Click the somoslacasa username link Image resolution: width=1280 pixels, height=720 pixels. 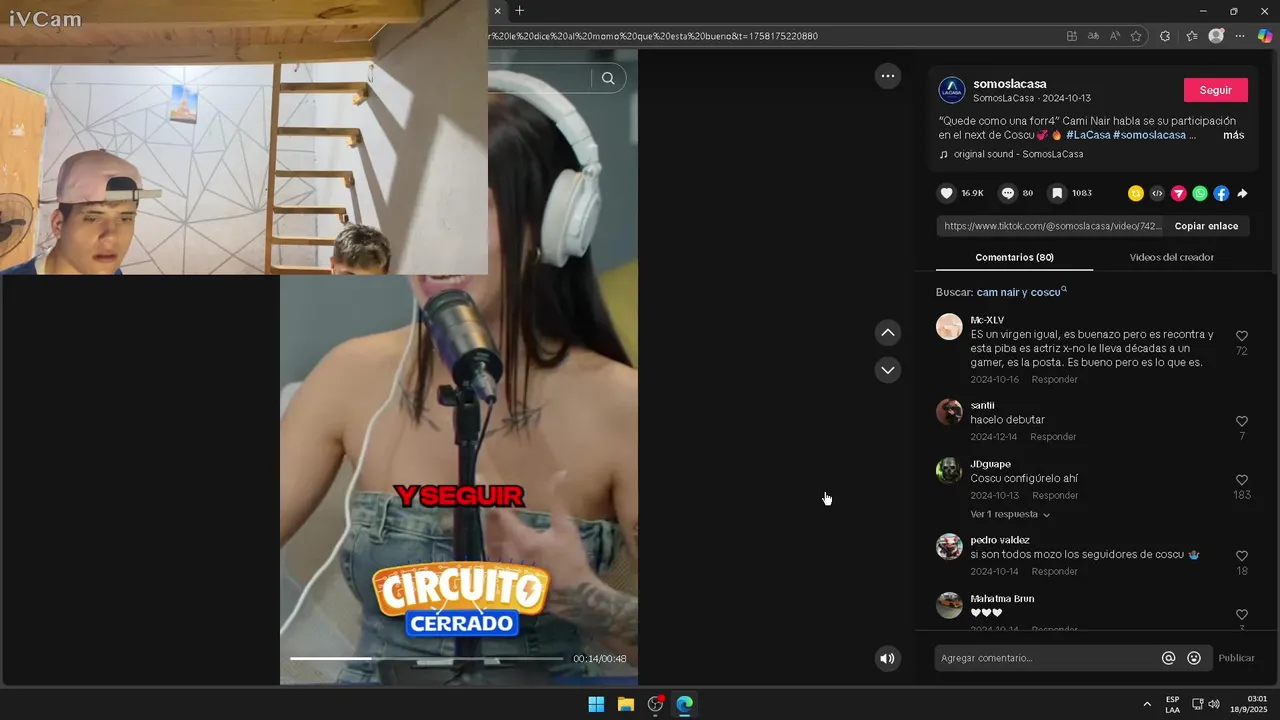click(1010, 84)
